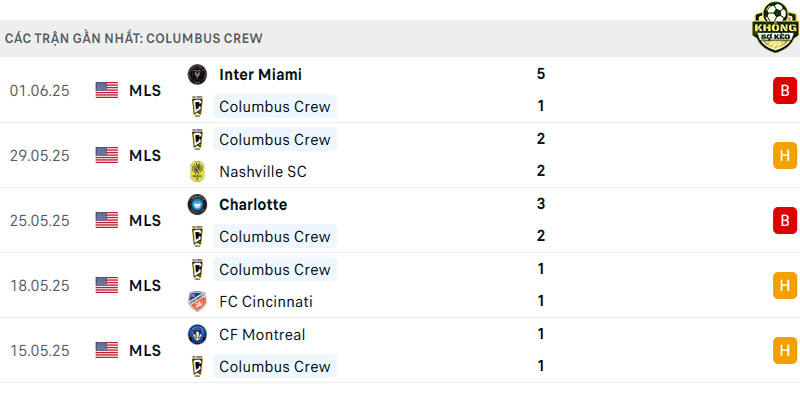Open the Inter Miami team link
The width and height of the screenshot is (800, 400).
click(x=260, y=74)
